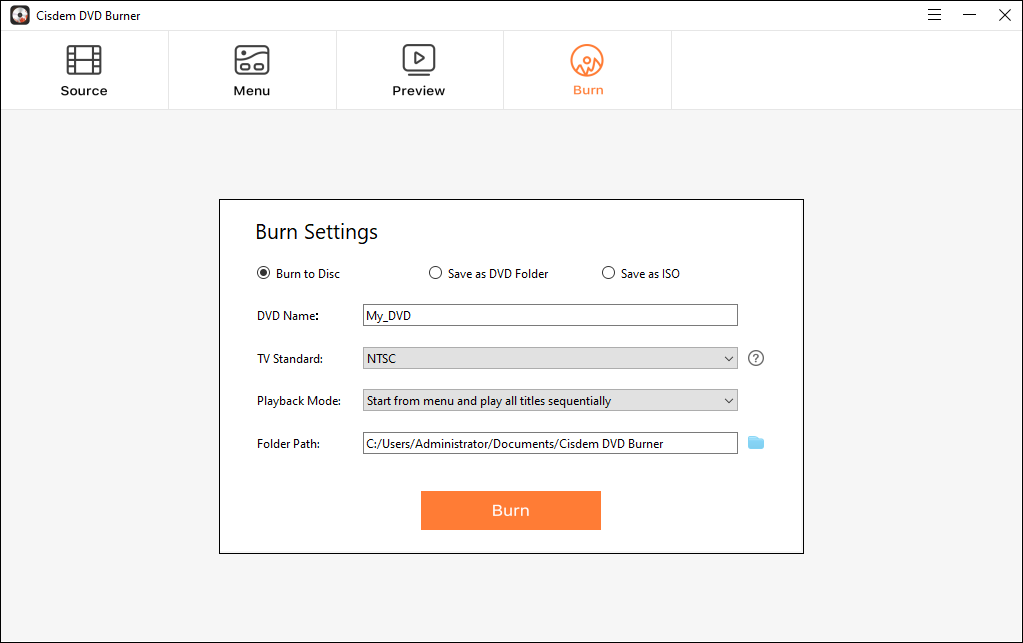Click the DVD Name text field
This screenshot has width=1023, height=643.
pyautogui.click(x=550, y=314)
